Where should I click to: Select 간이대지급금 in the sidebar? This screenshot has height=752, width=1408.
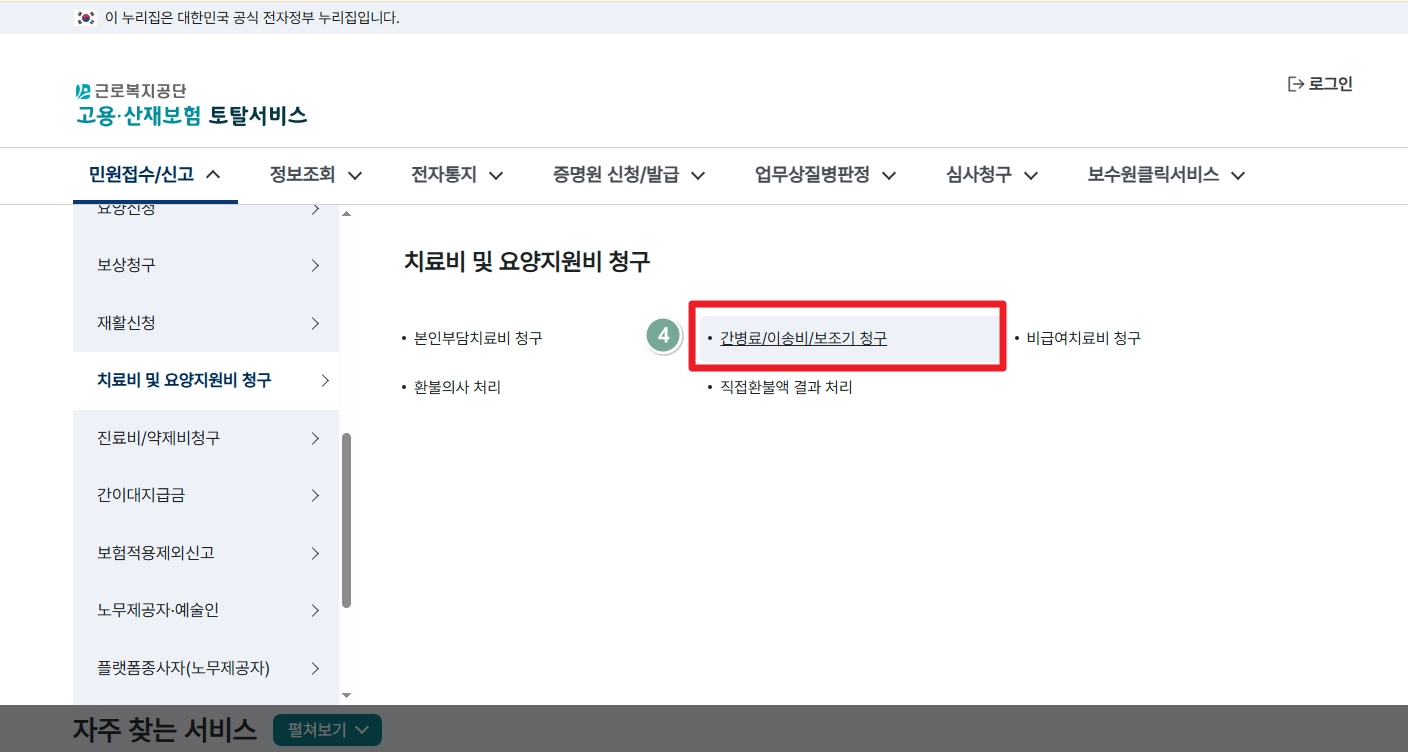pos(142,495)
